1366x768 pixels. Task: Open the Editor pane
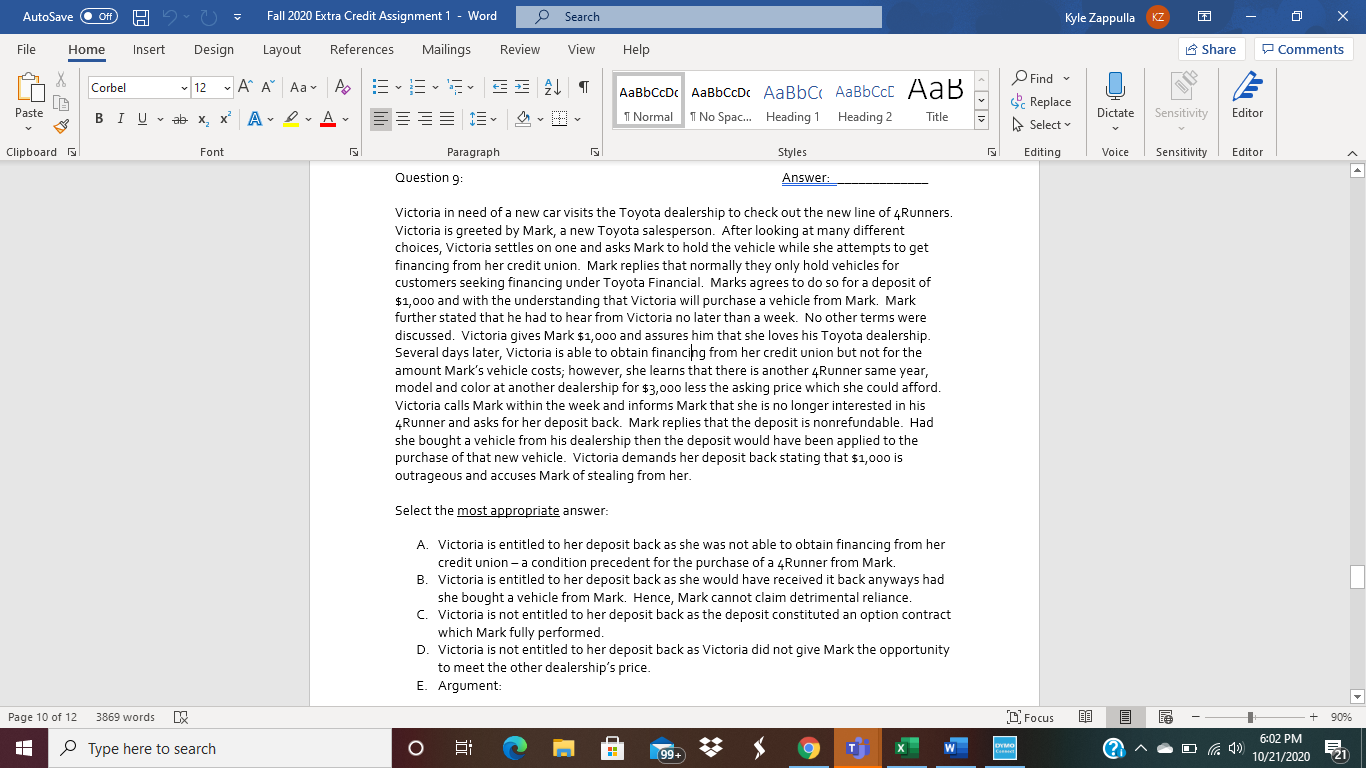point(1247,98)
